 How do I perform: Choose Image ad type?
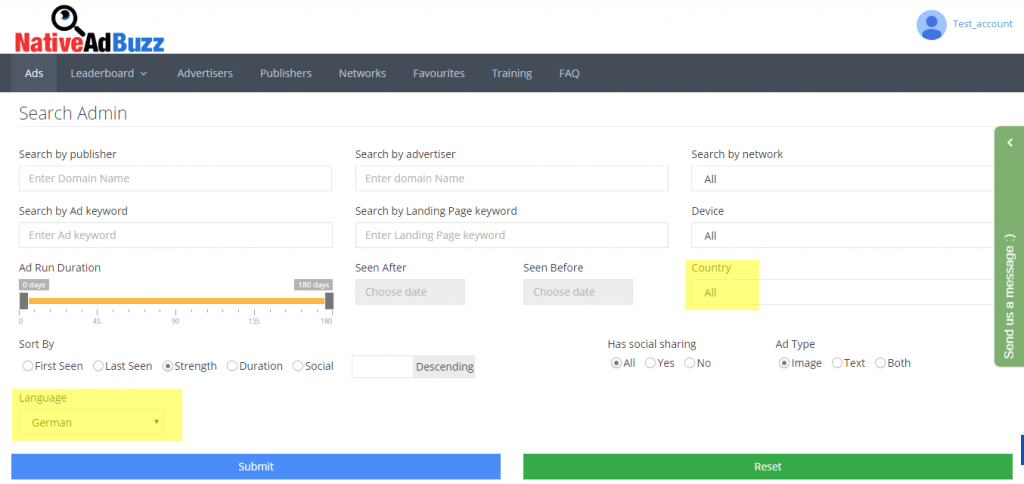click(784, 363)
